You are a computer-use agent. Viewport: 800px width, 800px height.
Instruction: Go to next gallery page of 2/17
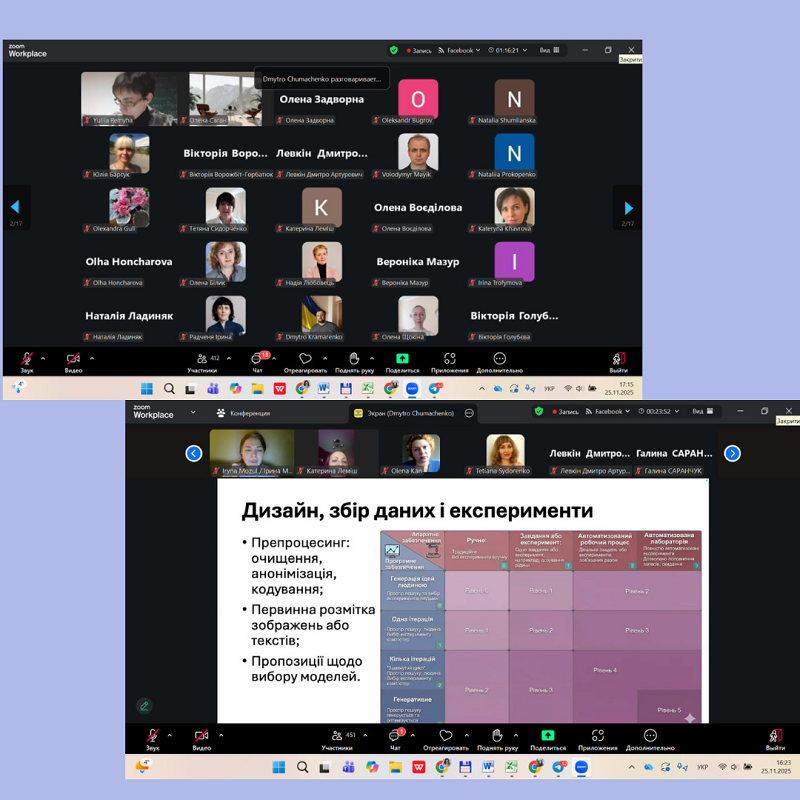pos(628,208)
